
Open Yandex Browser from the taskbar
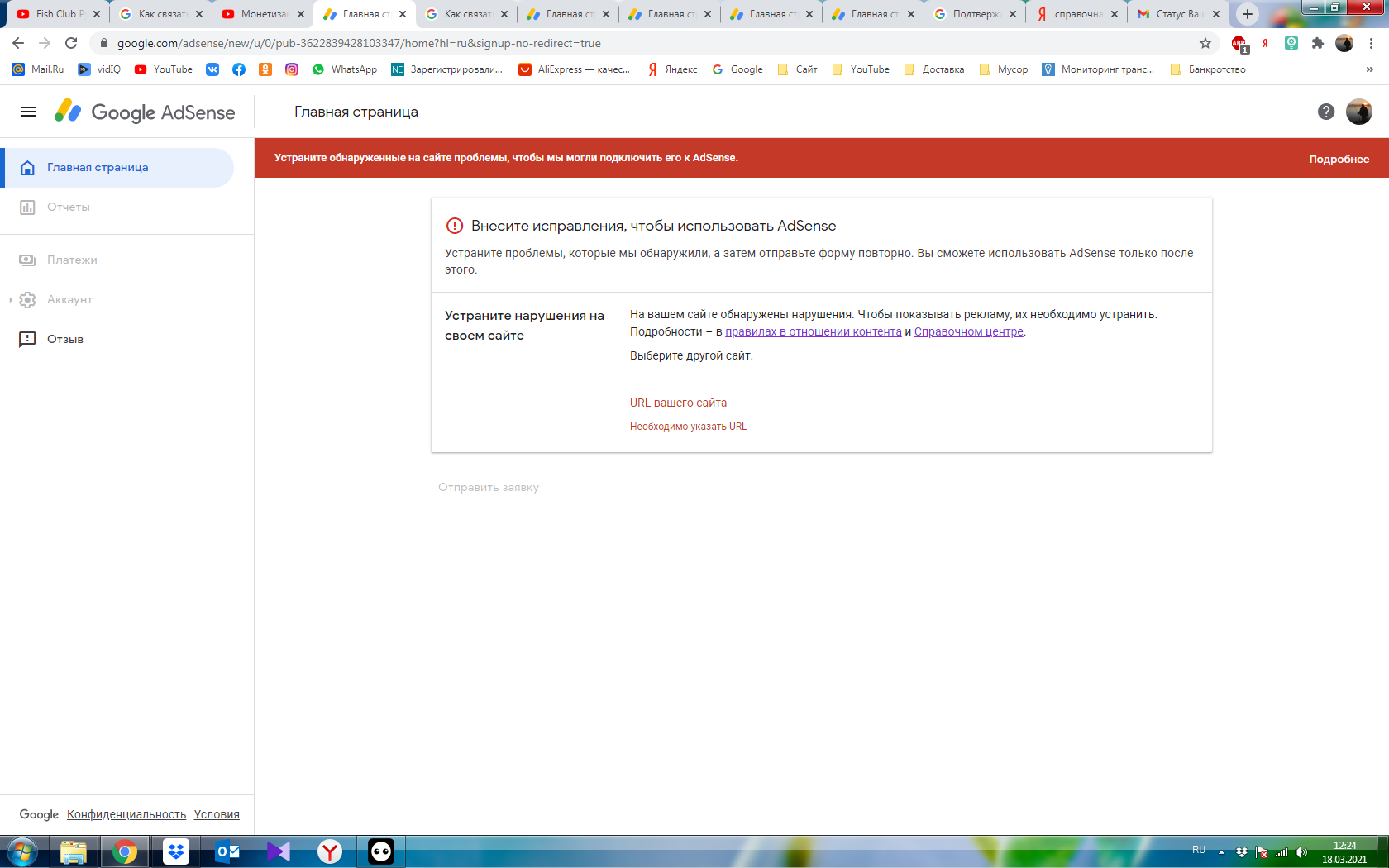point(330,851)
